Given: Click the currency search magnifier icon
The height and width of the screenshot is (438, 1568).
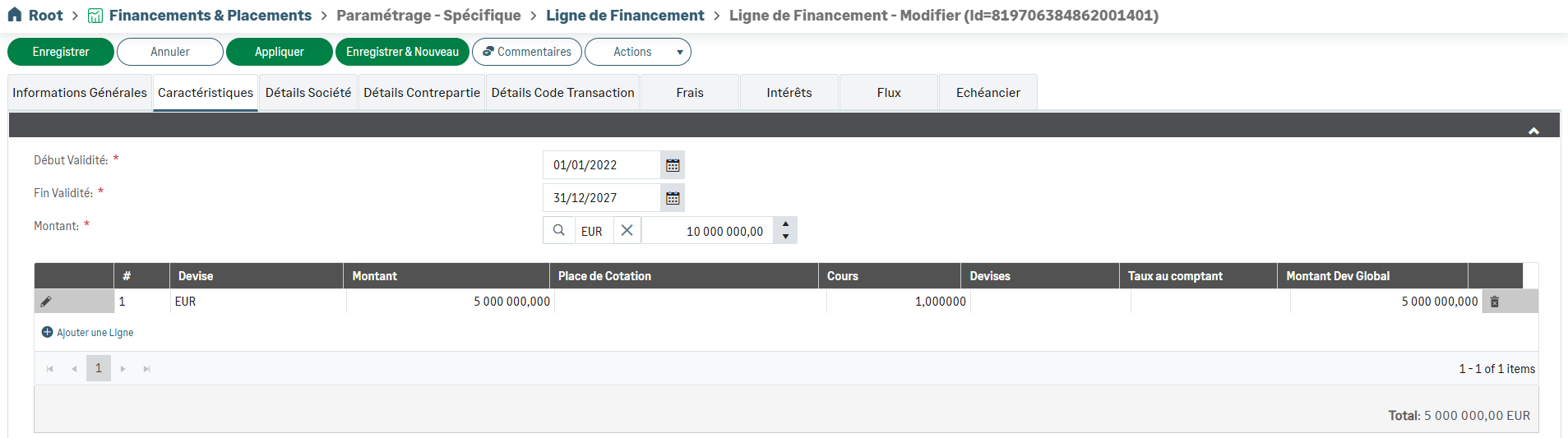Looking at the screenshot, I should coord(559,231).
